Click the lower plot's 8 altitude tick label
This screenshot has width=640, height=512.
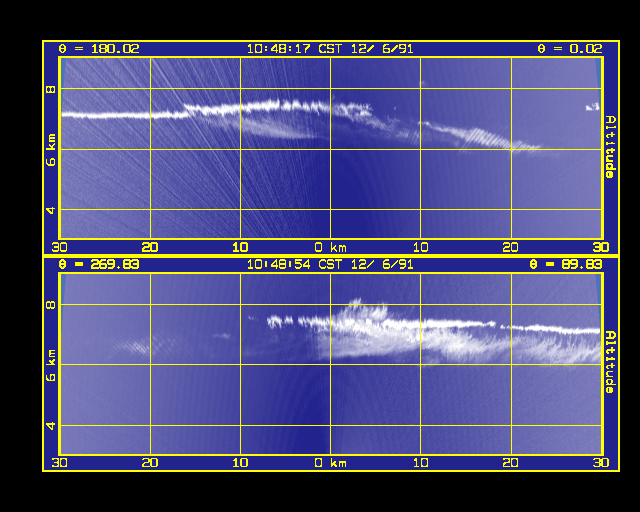[51, 305]
